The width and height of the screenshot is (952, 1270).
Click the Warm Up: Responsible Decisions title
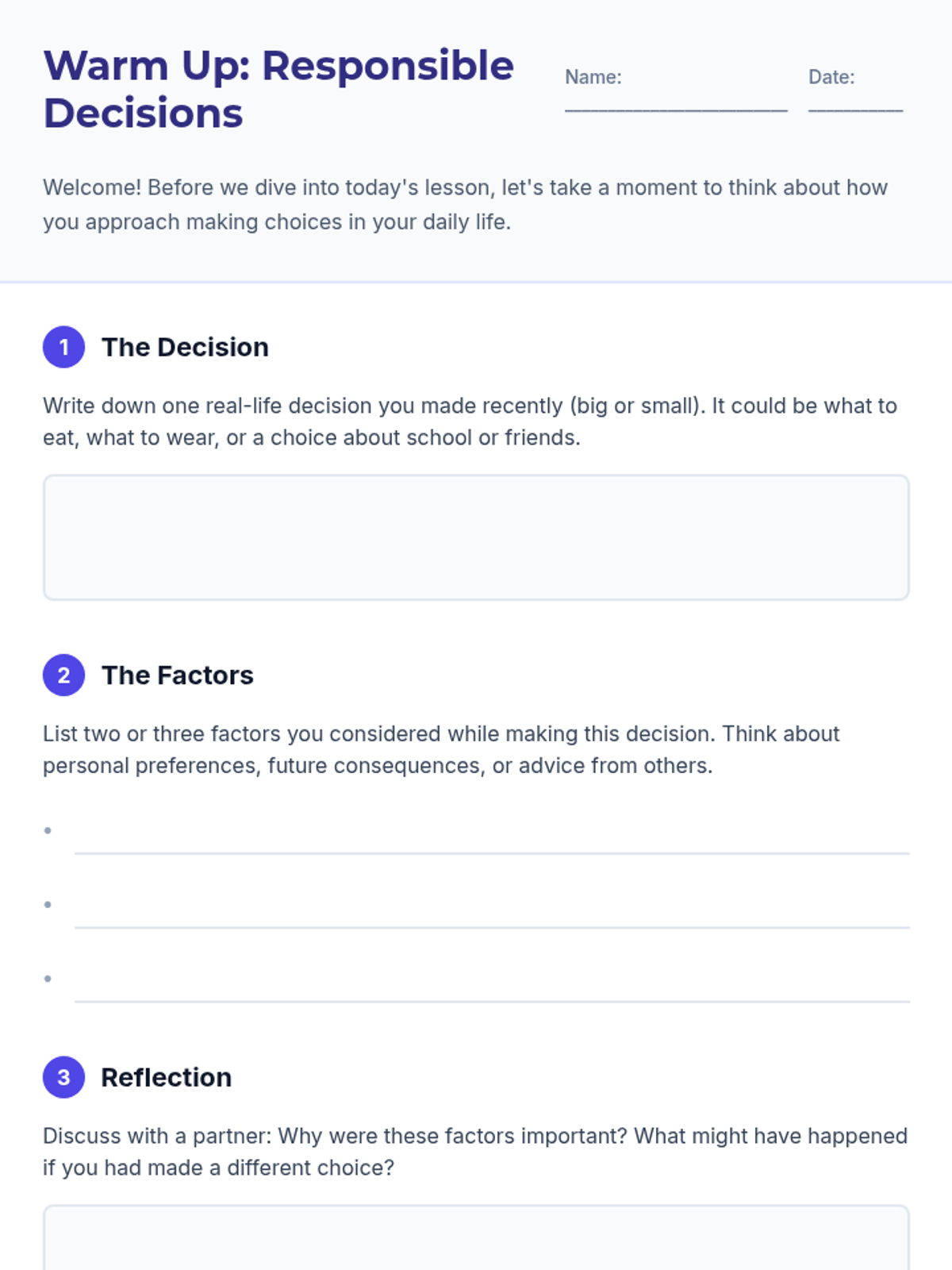coord(278,89)
